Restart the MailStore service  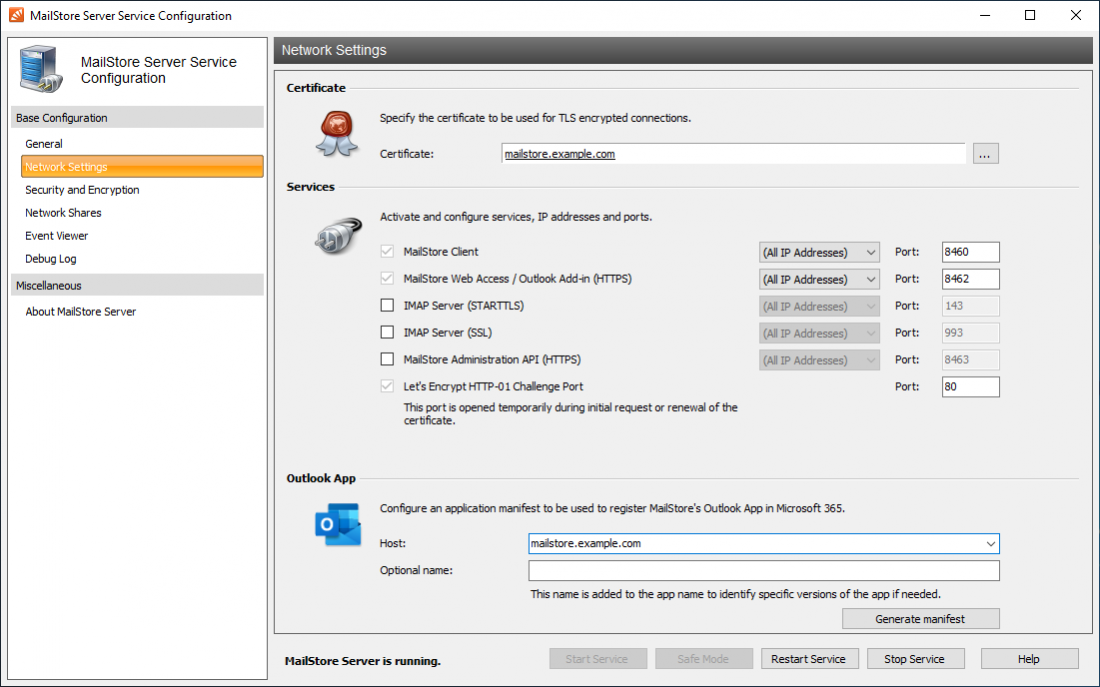point(810,658)
